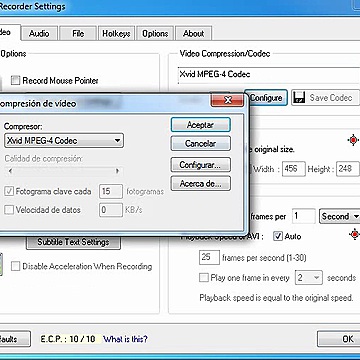Click the E.C.P. : 10 / 10 text
Image resolution: width=360 pixels, height=360 pixels.
coord(68,339)
